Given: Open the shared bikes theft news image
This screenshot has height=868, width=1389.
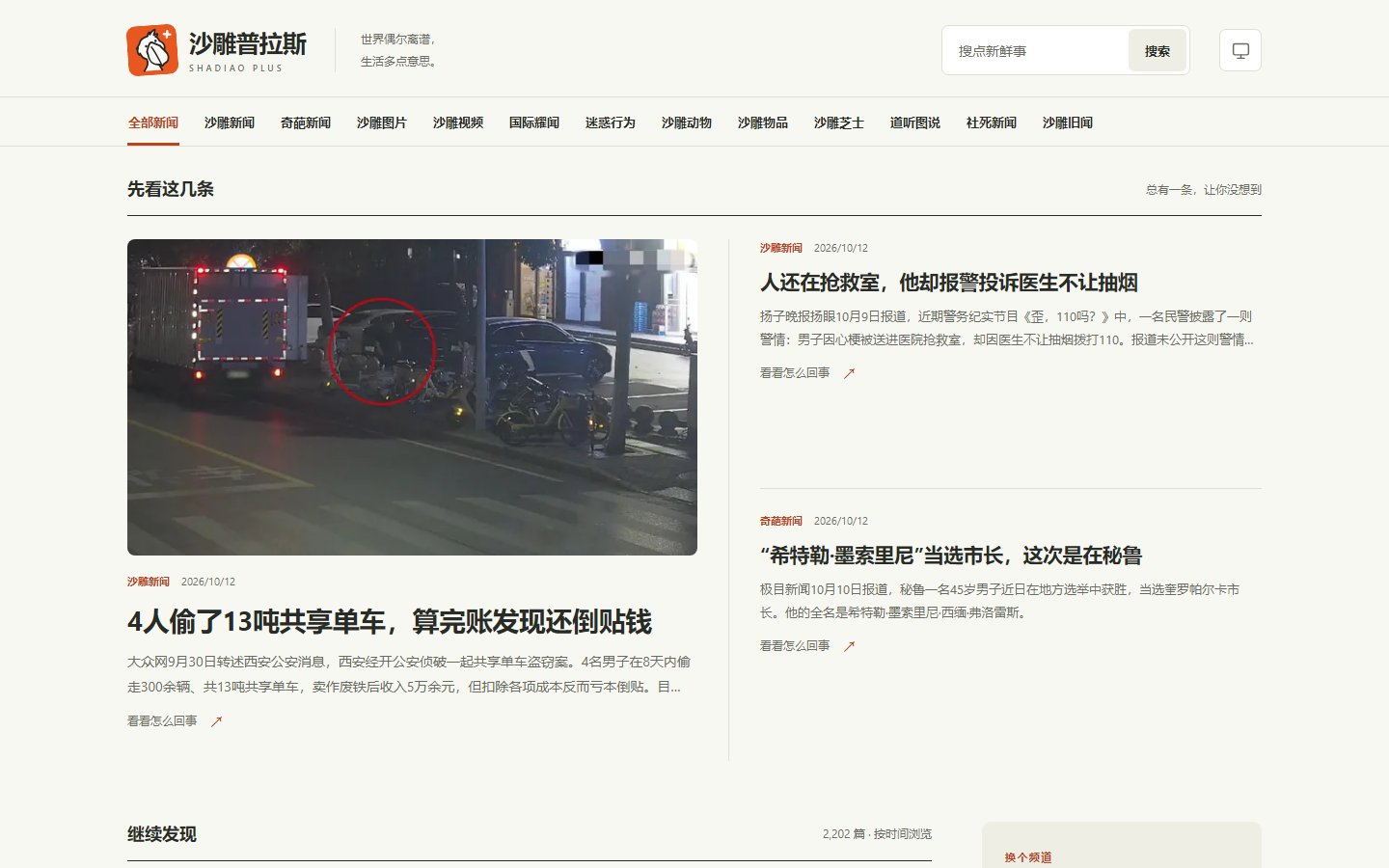Looking at the screenshot, I should click(412, 397).
